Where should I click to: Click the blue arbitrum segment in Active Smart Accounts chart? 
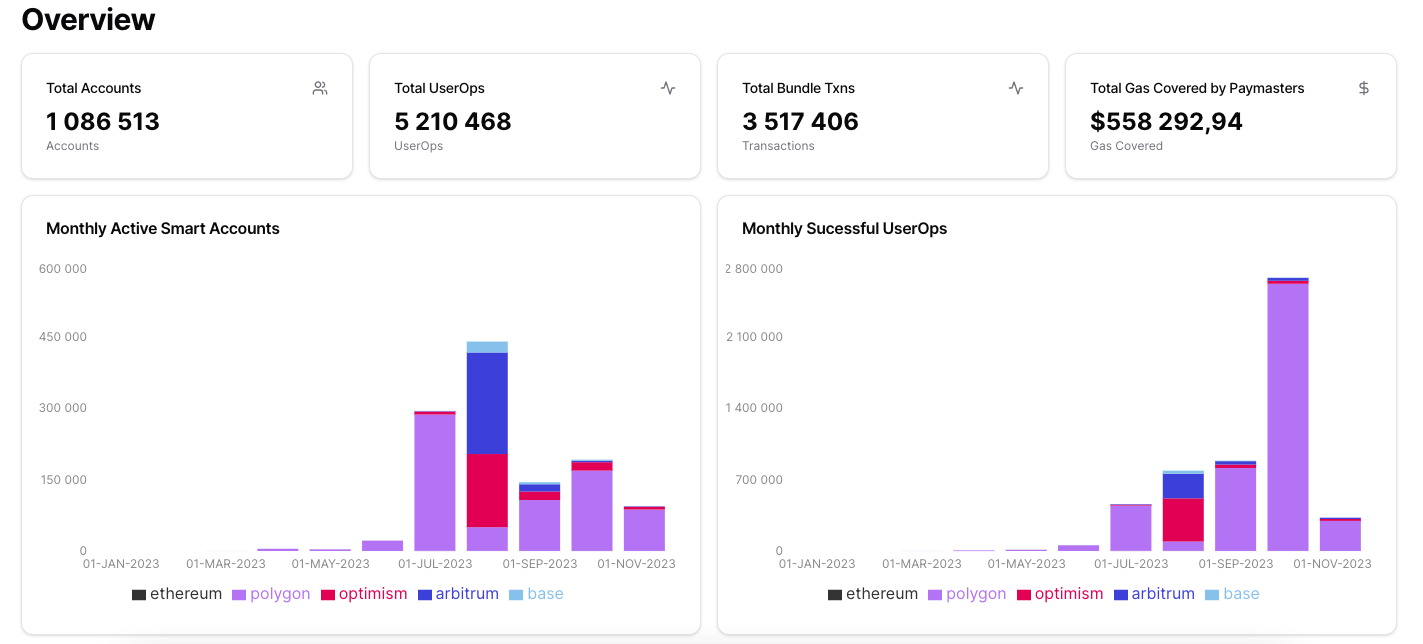pyautogui.click(x=487, y=402)
